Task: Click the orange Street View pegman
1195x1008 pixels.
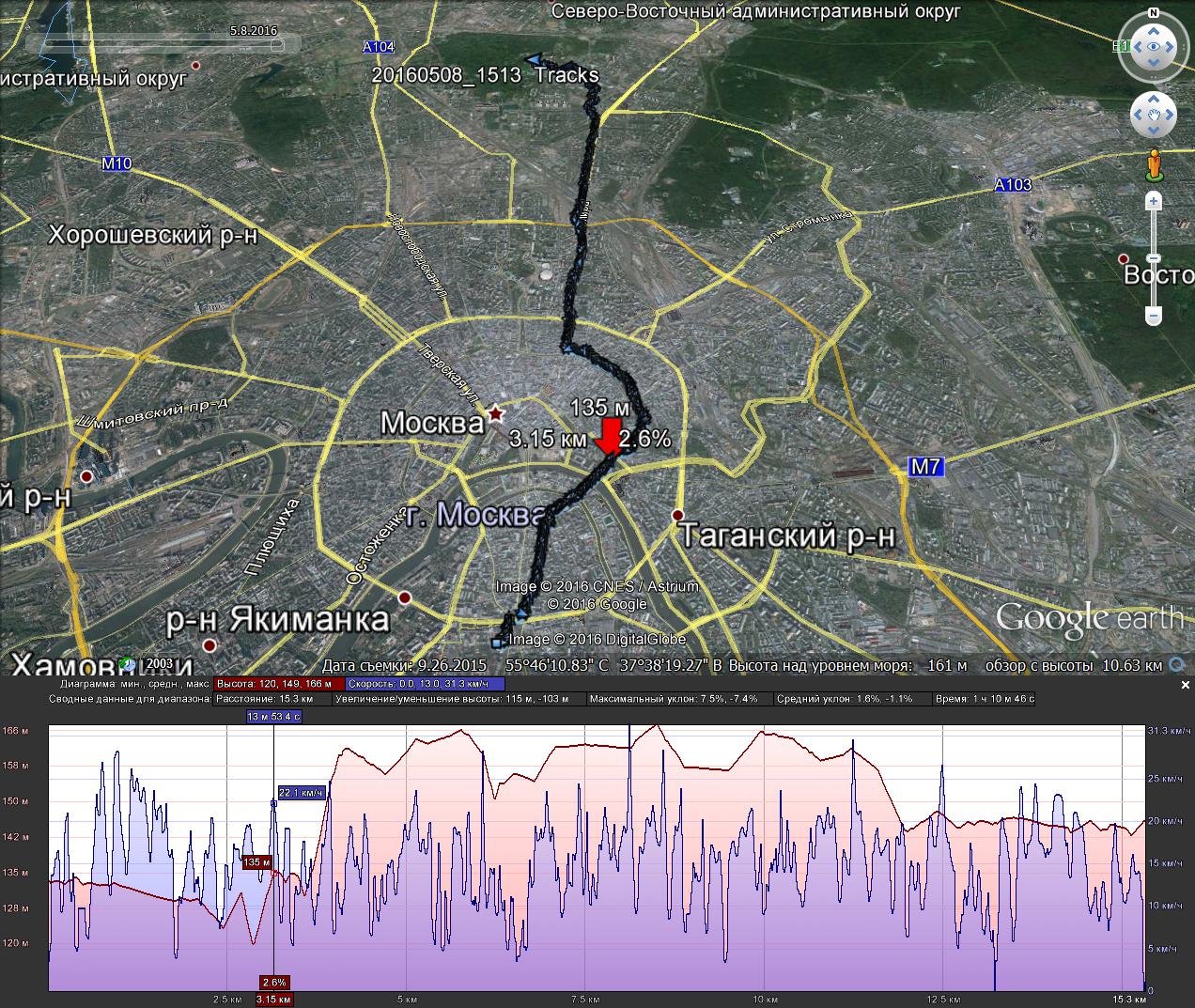Action: (1154, 165)
